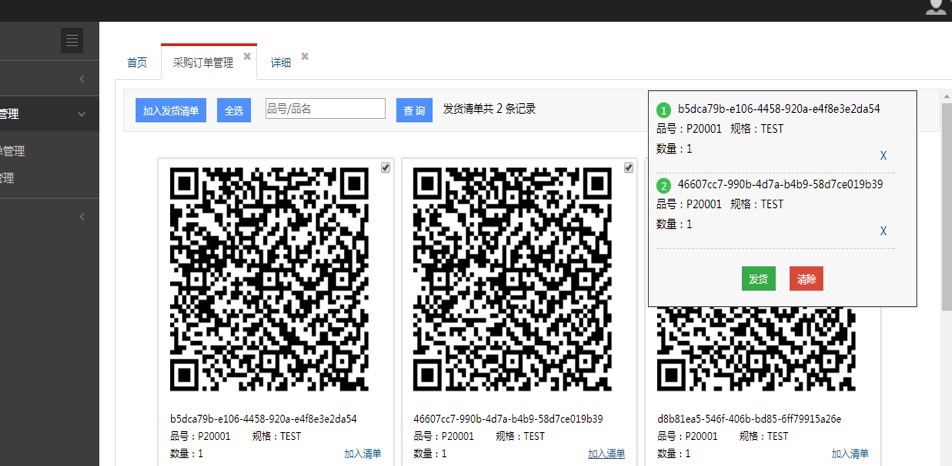Click the green 发货 button
This screenshot has height=466, width=952.
758,279
